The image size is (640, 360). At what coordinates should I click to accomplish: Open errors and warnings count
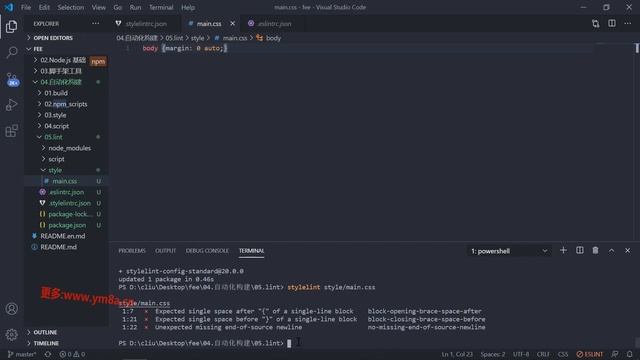coord(72,354)
